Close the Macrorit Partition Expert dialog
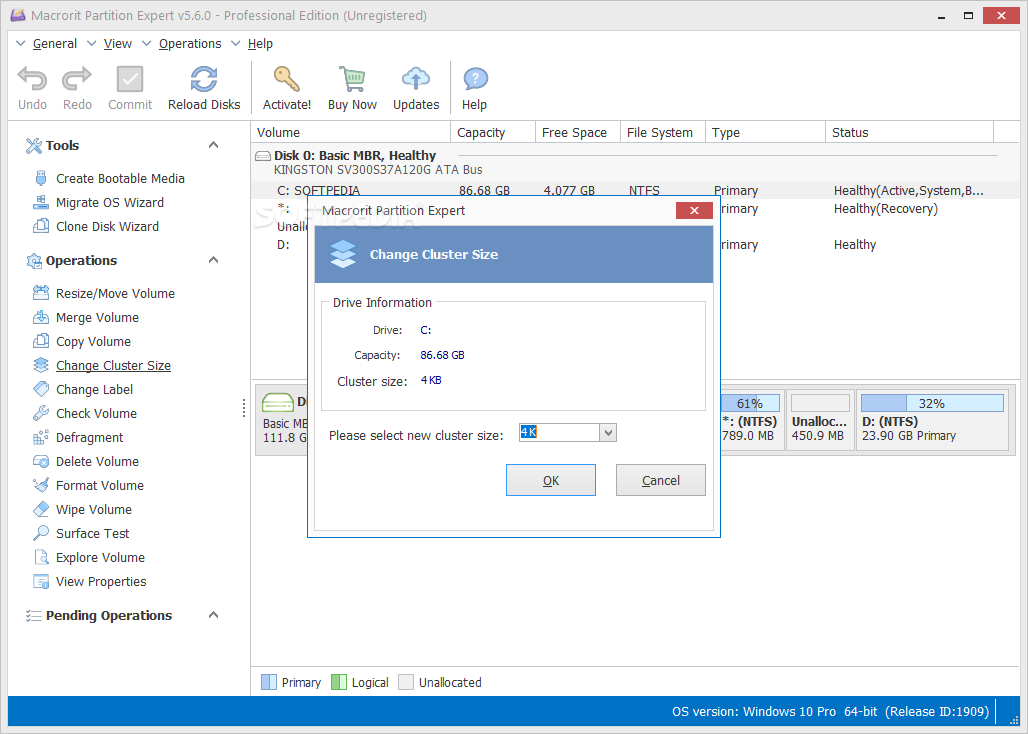This screenshot has width=1028, height=734. [x=694, y=210]
